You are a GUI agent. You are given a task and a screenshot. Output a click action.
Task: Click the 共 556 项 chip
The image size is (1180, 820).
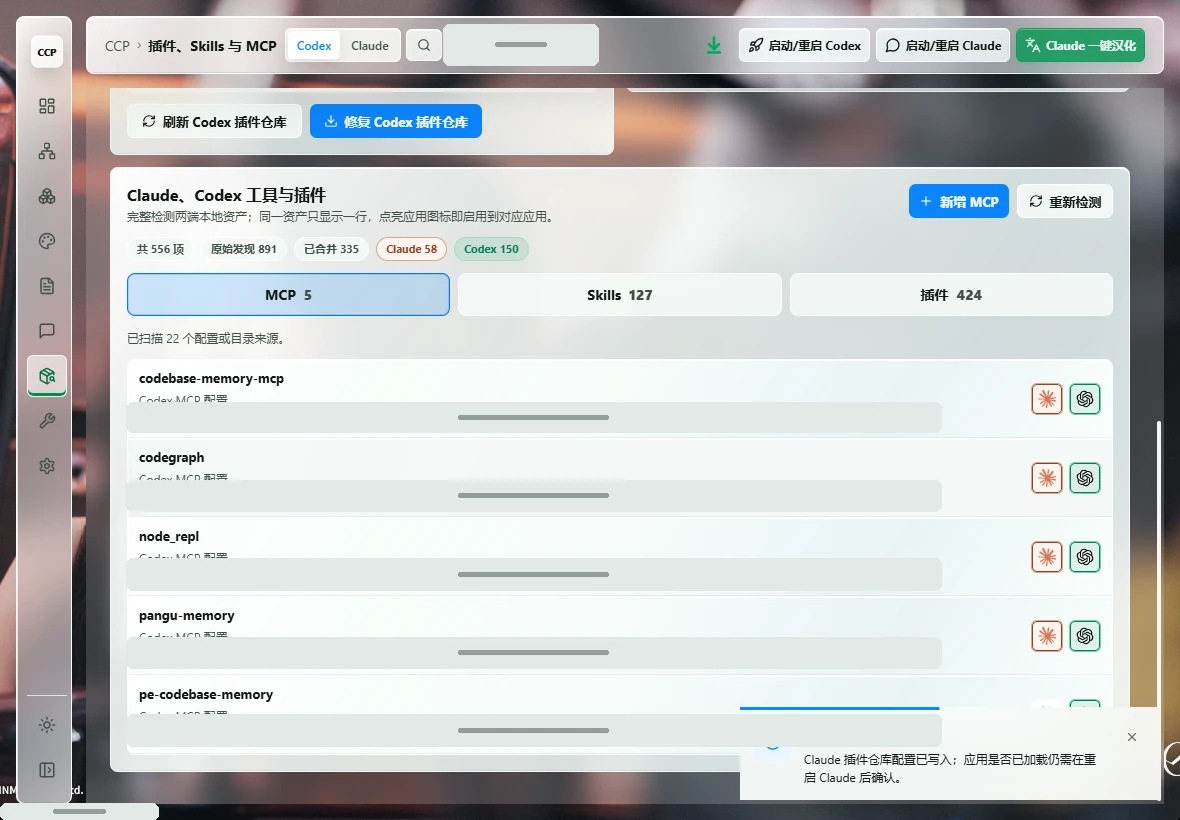point(160,249)
